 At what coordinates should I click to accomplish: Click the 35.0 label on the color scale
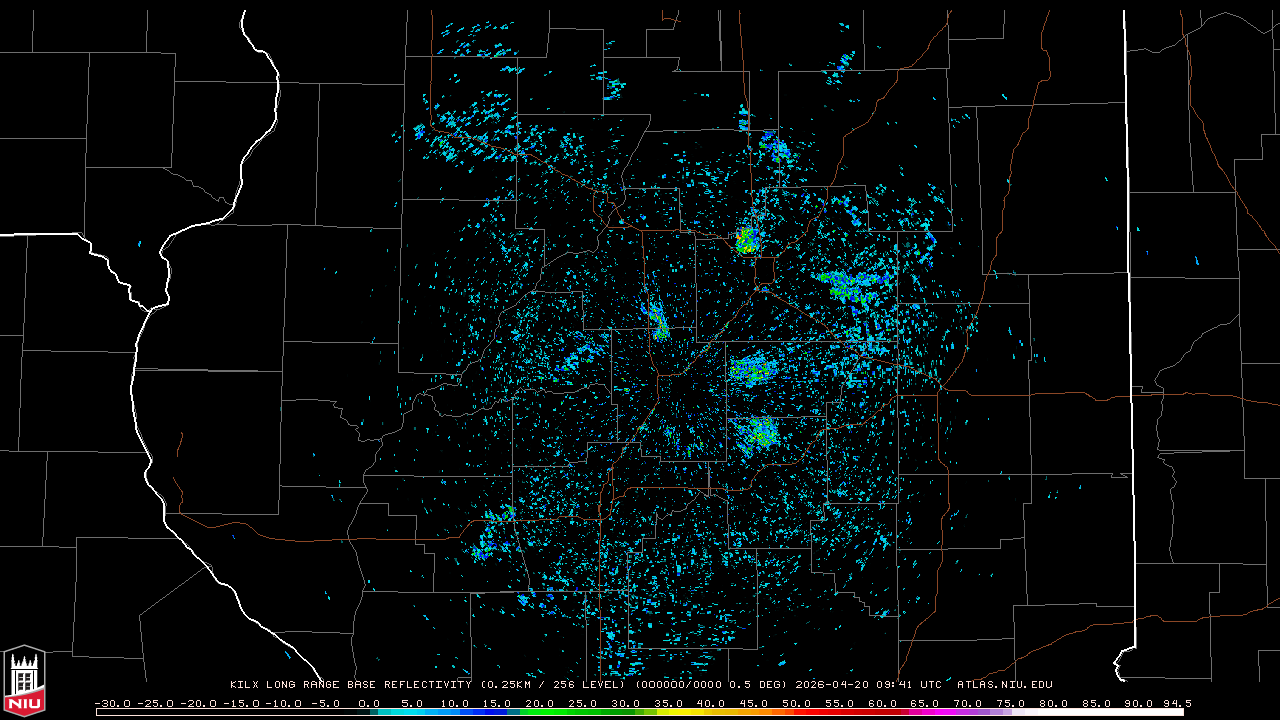(669, 703)
